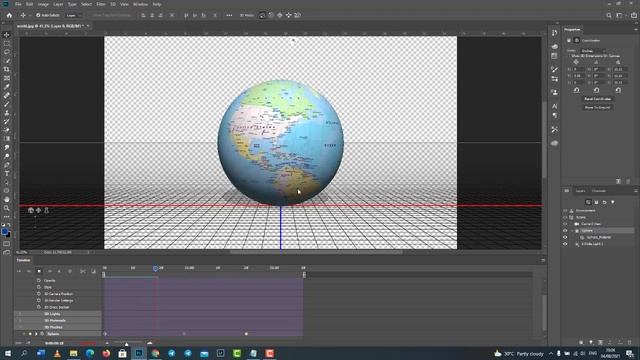Toggle 3D Cross Section stopwatch
This screenshot has width=640, height=360.
tap(39, 307)
